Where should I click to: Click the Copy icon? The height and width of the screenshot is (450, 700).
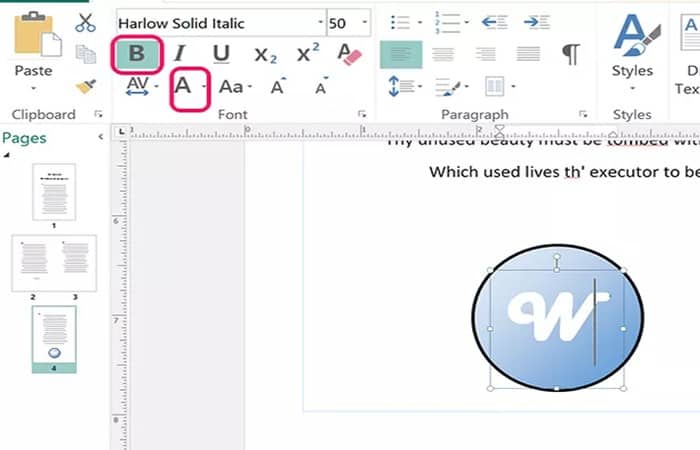pos(85,54)
